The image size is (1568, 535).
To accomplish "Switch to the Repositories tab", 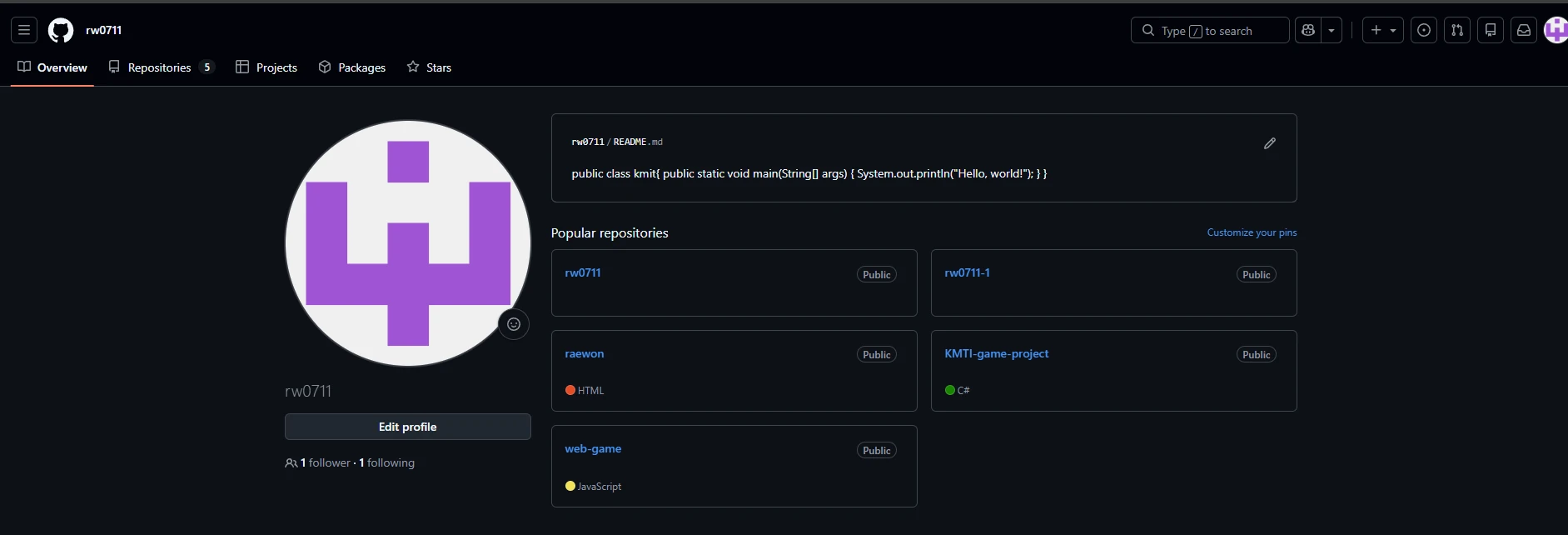I will [162, 67].
